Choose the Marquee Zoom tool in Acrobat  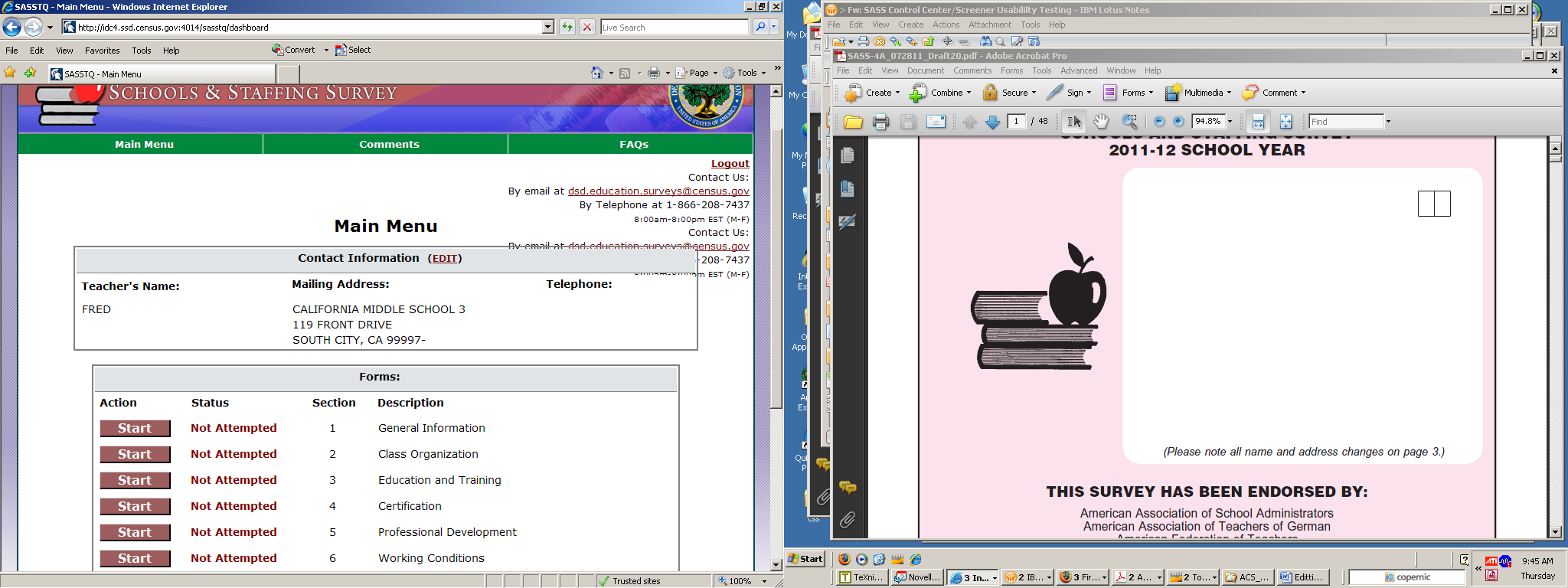coord(1129,122)
